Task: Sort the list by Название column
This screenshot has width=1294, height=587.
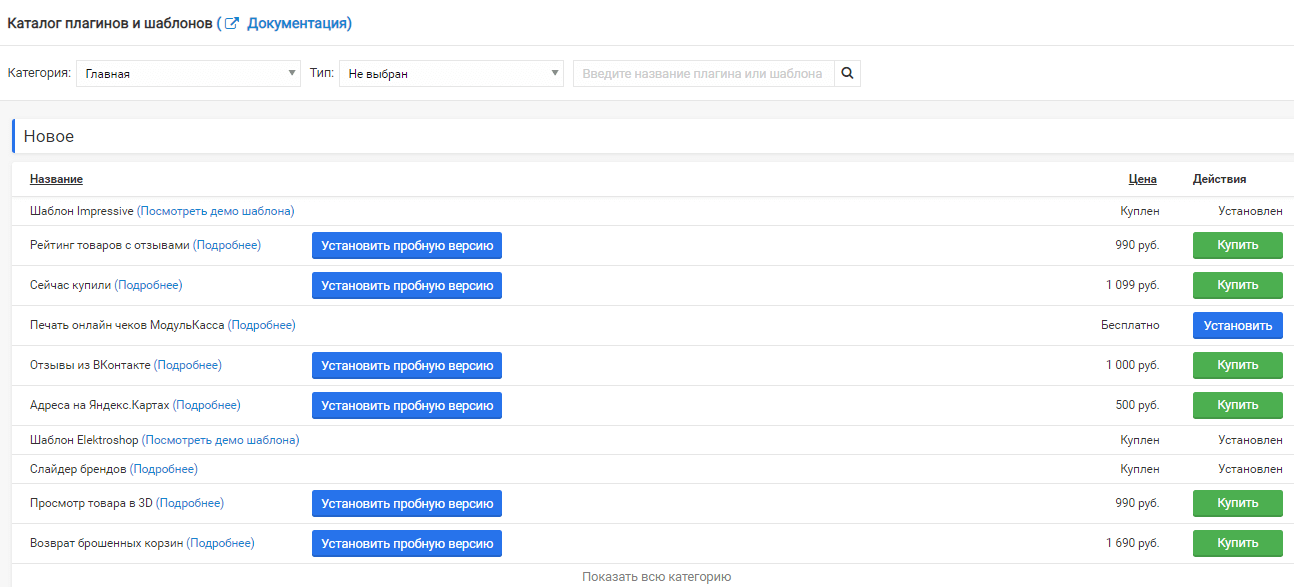Action: click(56, 179)
